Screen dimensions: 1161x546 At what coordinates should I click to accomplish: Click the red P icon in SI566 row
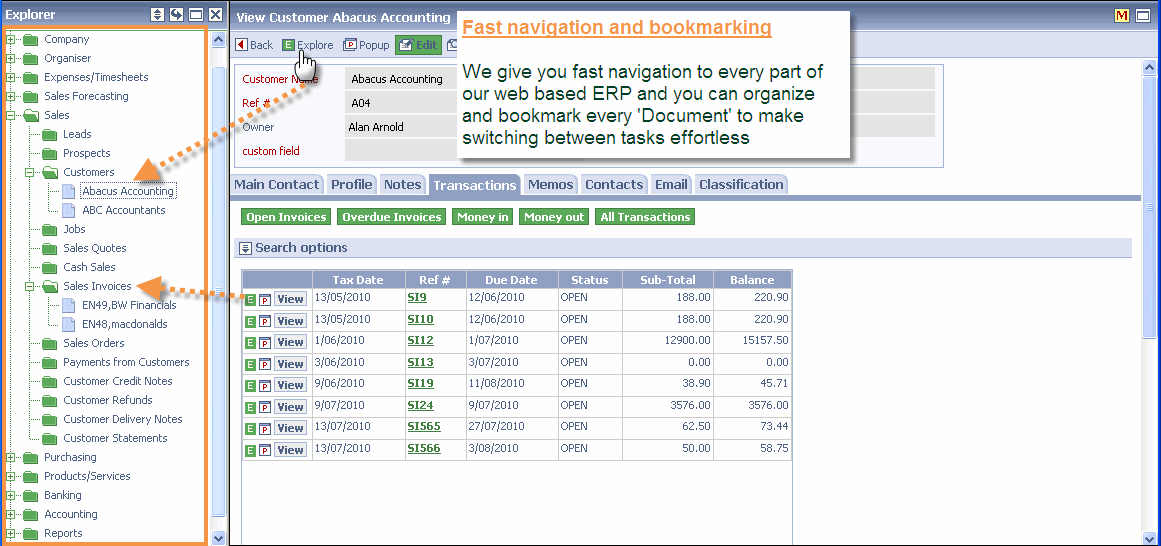[x=264, y=450]
